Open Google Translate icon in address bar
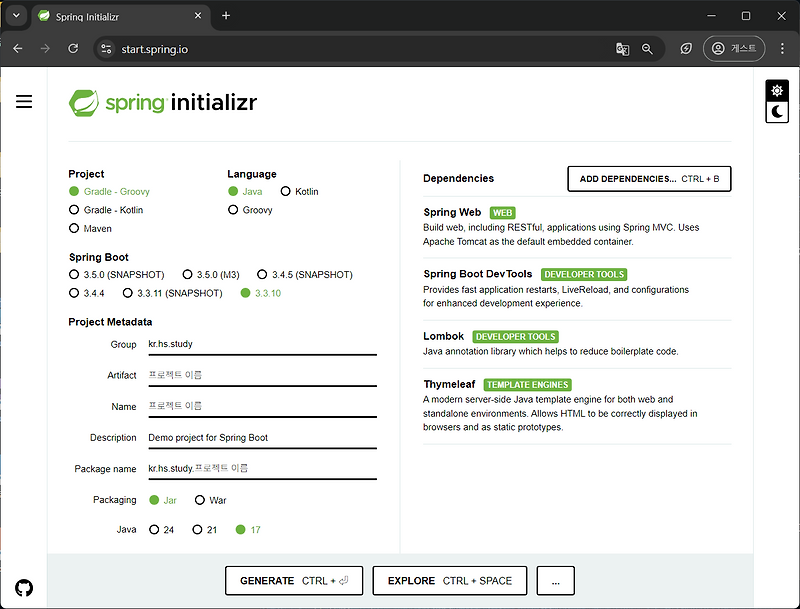The height and width of the screenshot is (609, 800). pos(623,48)
